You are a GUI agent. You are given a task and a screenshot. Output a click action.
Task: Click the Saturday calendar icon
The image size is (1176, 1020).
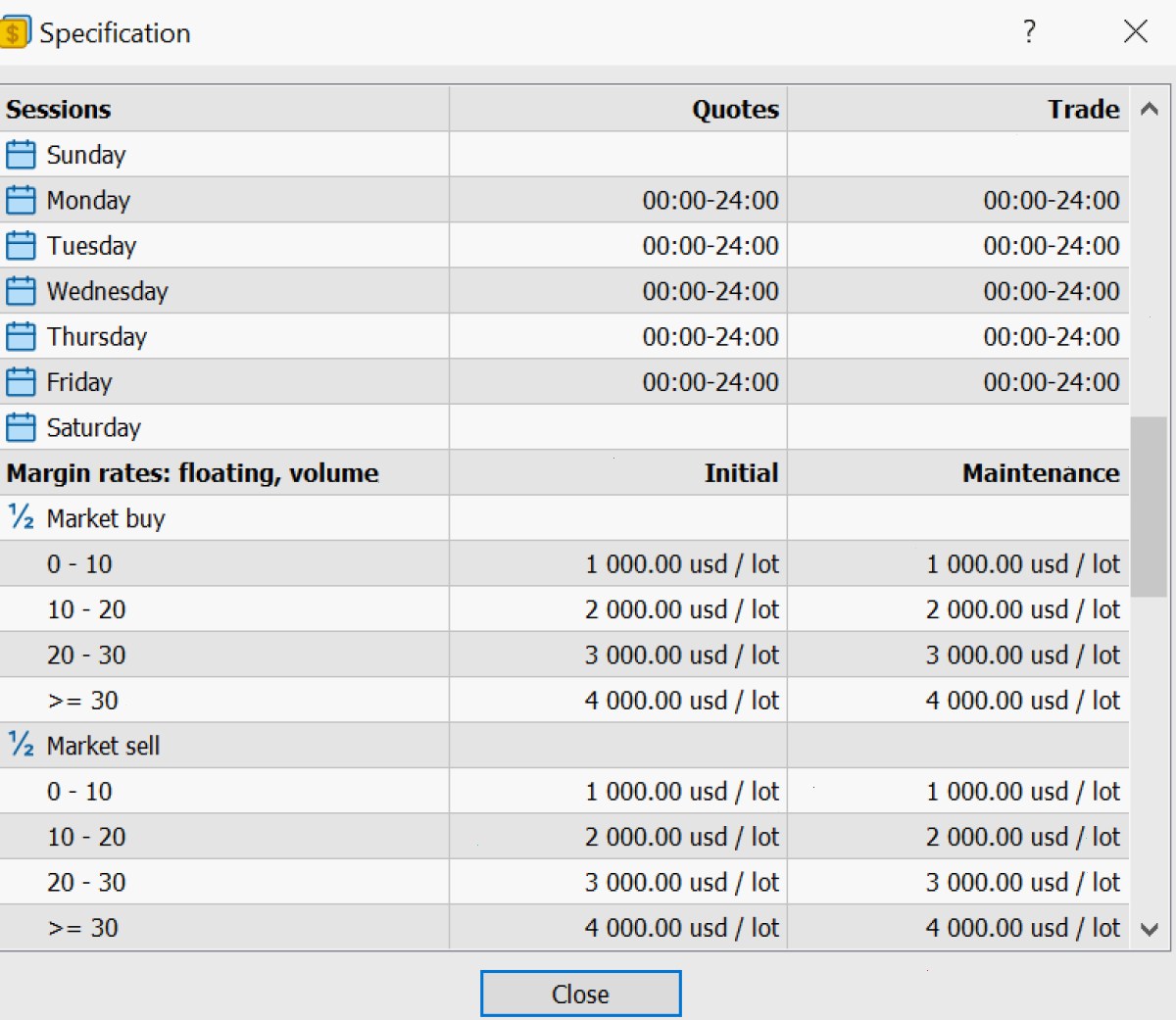pyautogui.click(x=21, y=427)
